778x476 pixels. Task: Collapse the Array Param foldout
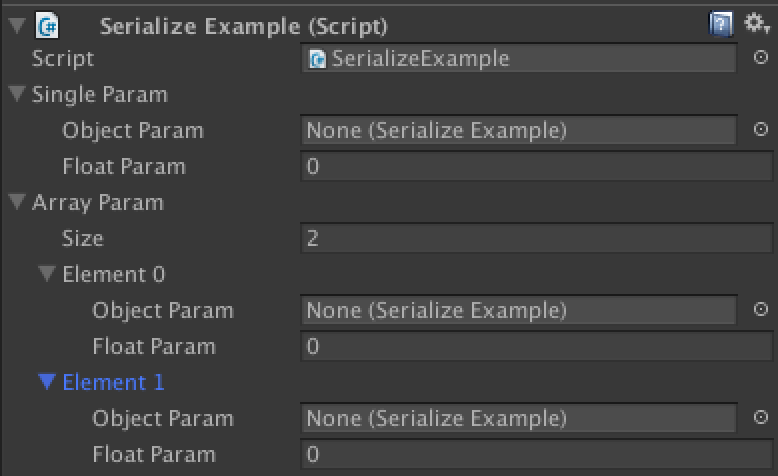pyautogui.click(x=17, y=202)
